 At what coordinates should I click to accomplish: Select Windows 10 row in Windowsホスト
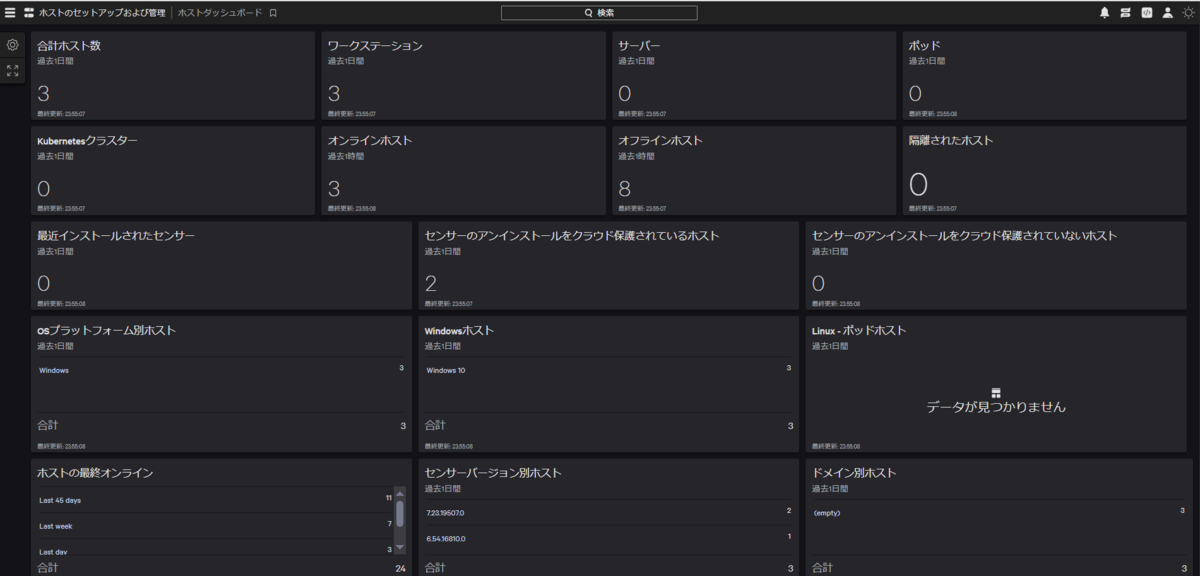click(x=608, y=370)
